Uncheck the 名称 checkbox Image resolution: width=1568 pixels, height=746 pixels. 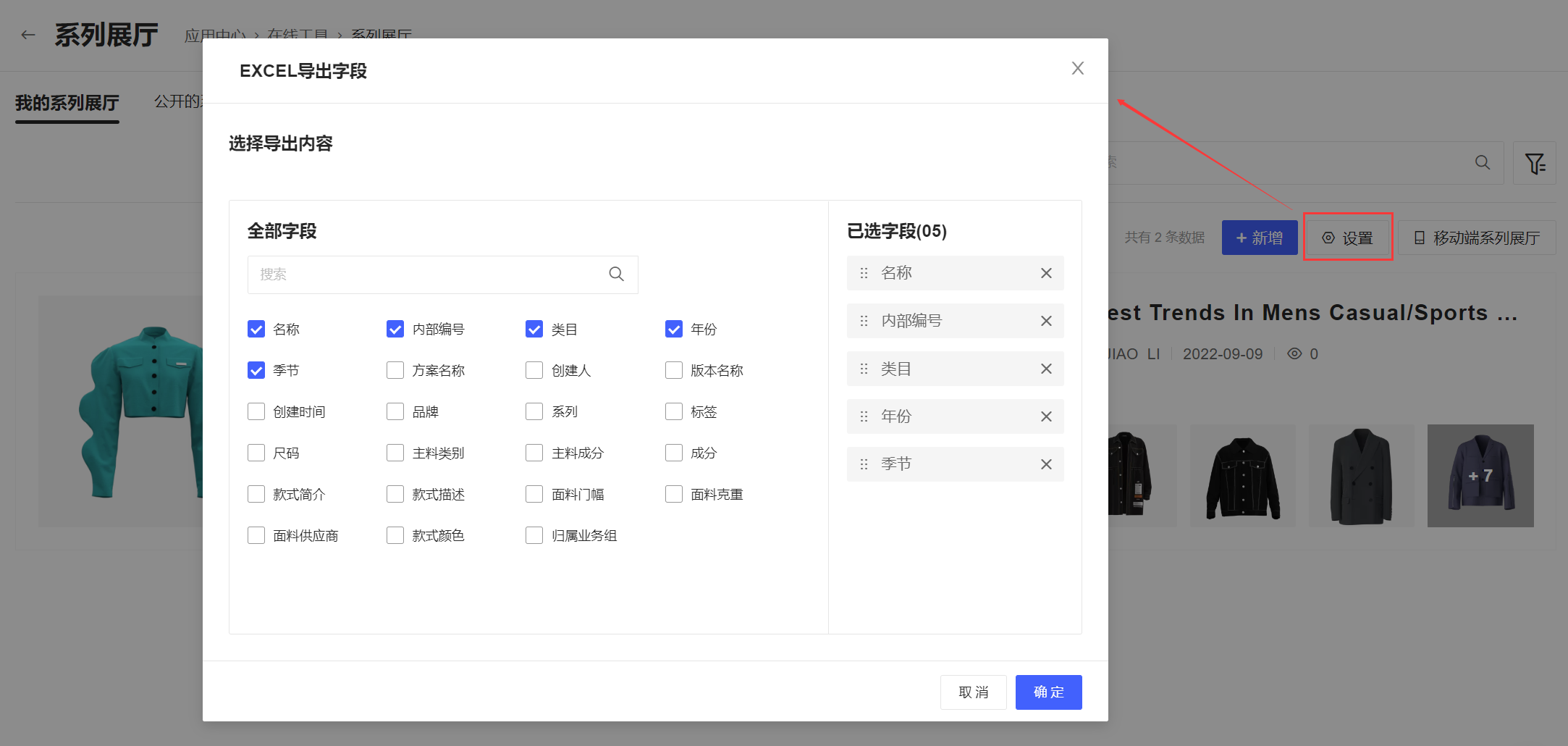tap(256, 330)
